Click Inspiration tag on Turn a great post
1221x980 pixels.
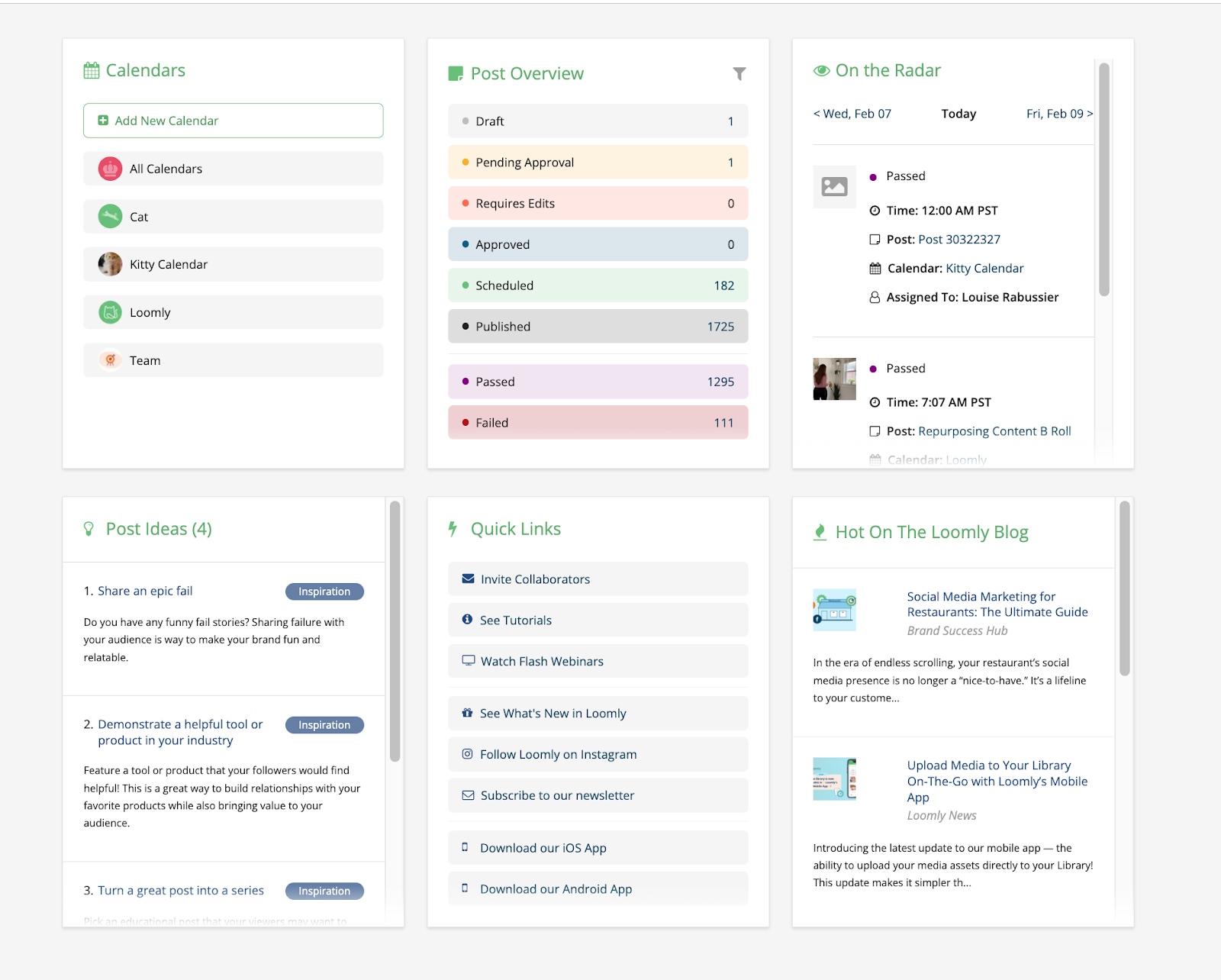(x=324, y=891)
